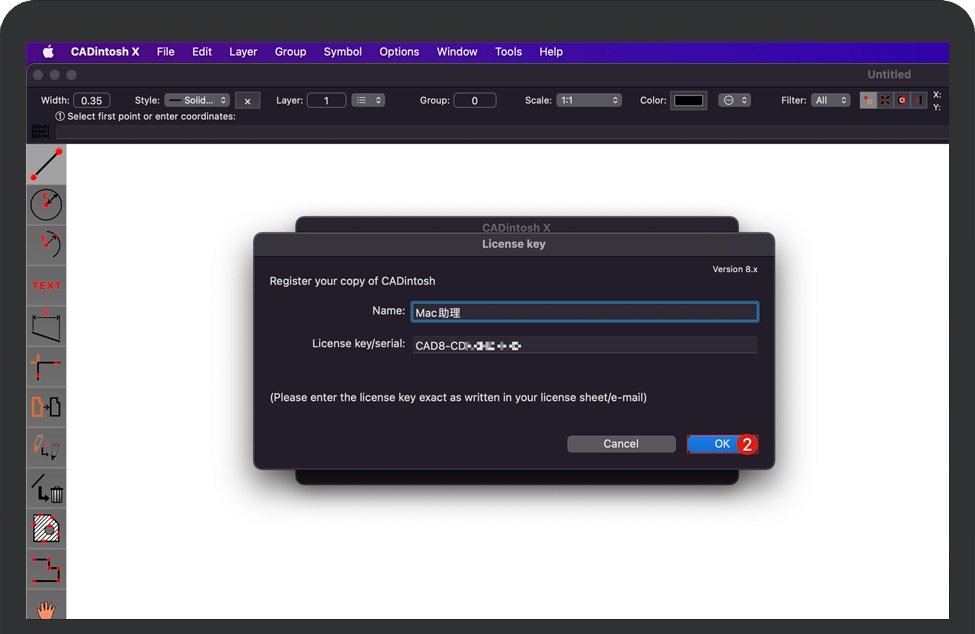Click the grid pattern icon beside command line
975x634 pixels.
(40, 131)
